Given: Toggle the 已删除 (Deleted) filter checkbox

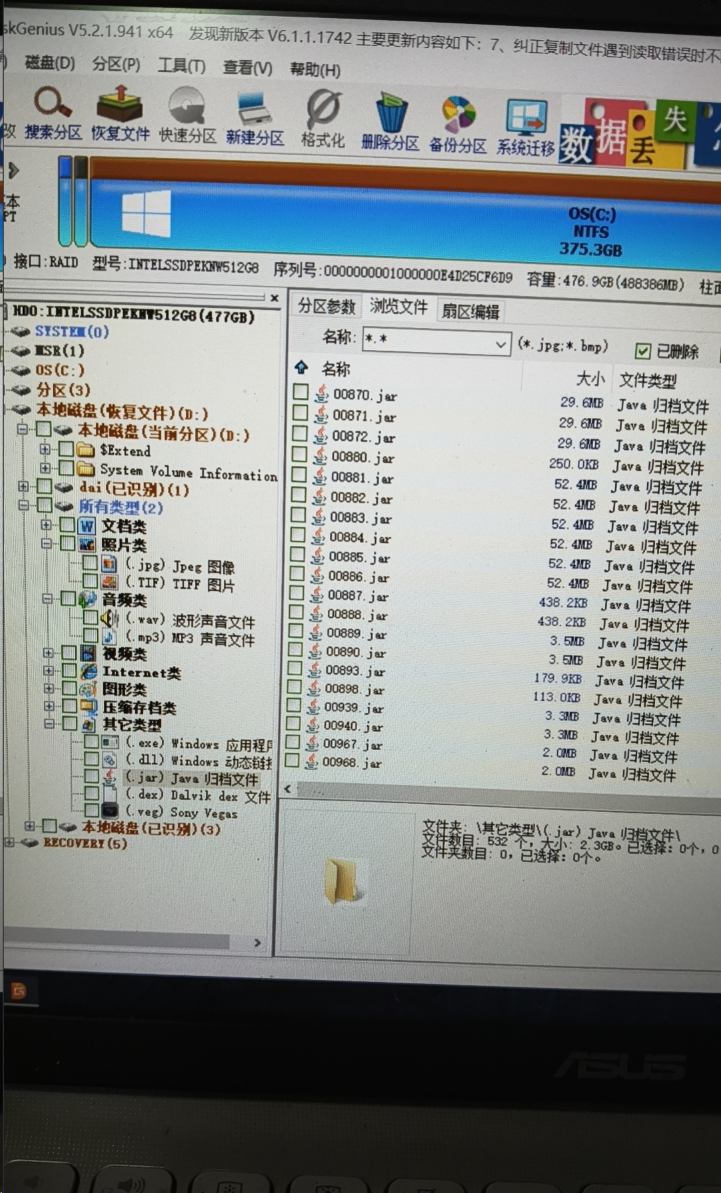Looking at the screenshot, I should 644,351.
